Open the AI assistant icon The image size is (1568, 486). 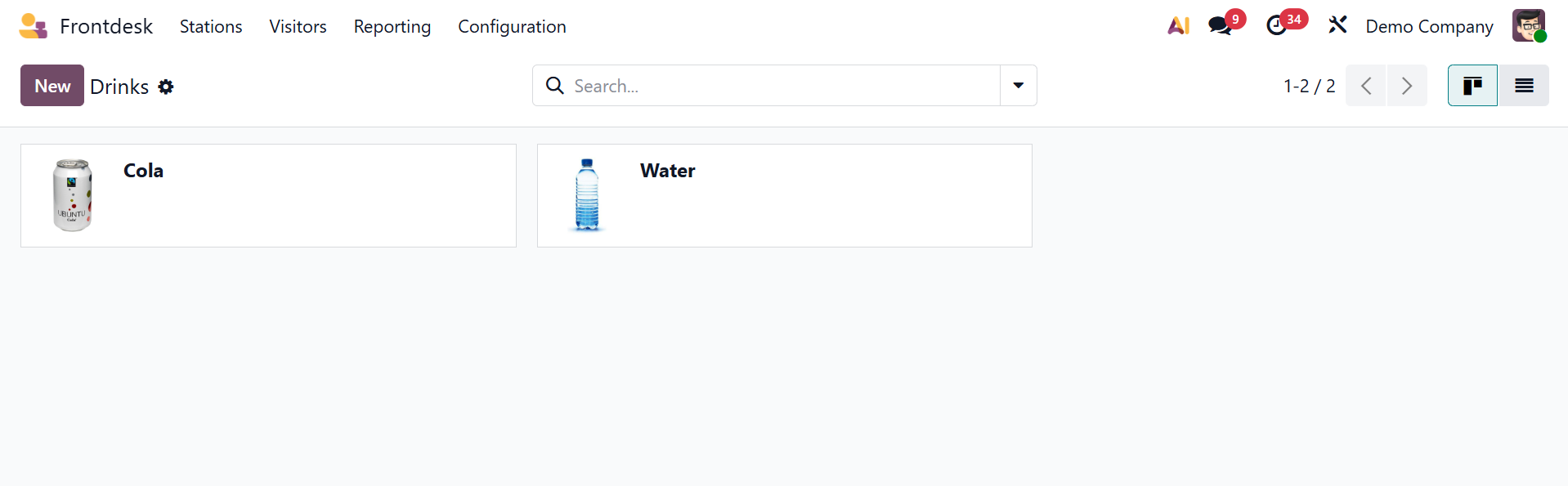pyautogui.click(x=1178, y=26)
